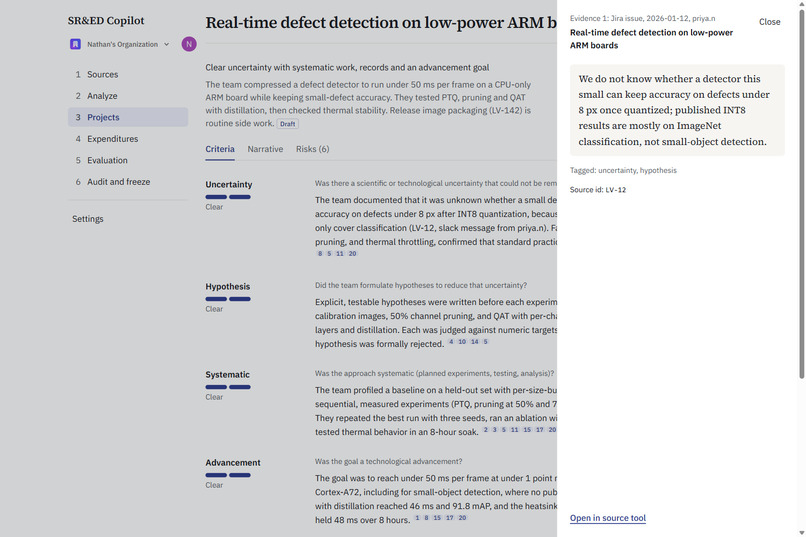Viewport: 806px width, 537px height.
Task: Click the evidence quote text box
Action: click(x=677, y=110)
